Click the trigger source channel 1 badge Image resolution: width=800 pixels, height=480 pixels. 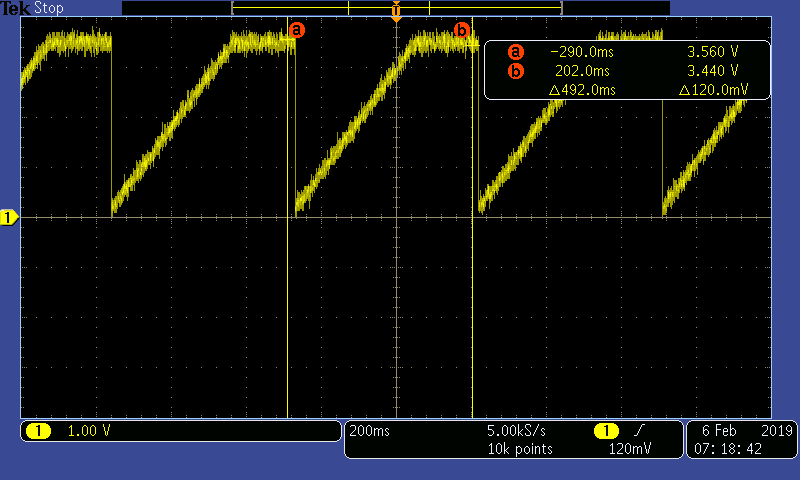(605, 431)
